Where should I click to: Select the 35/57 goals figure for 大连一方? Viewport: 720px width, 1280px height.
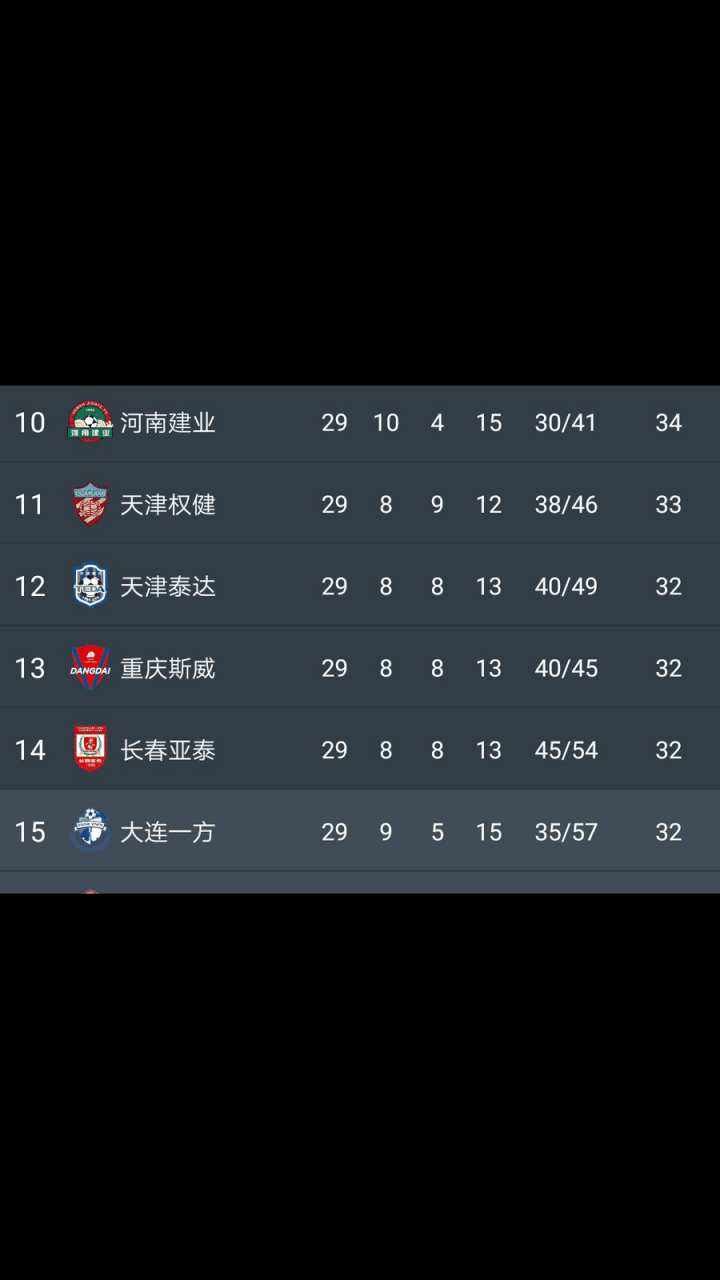(566, 832)
